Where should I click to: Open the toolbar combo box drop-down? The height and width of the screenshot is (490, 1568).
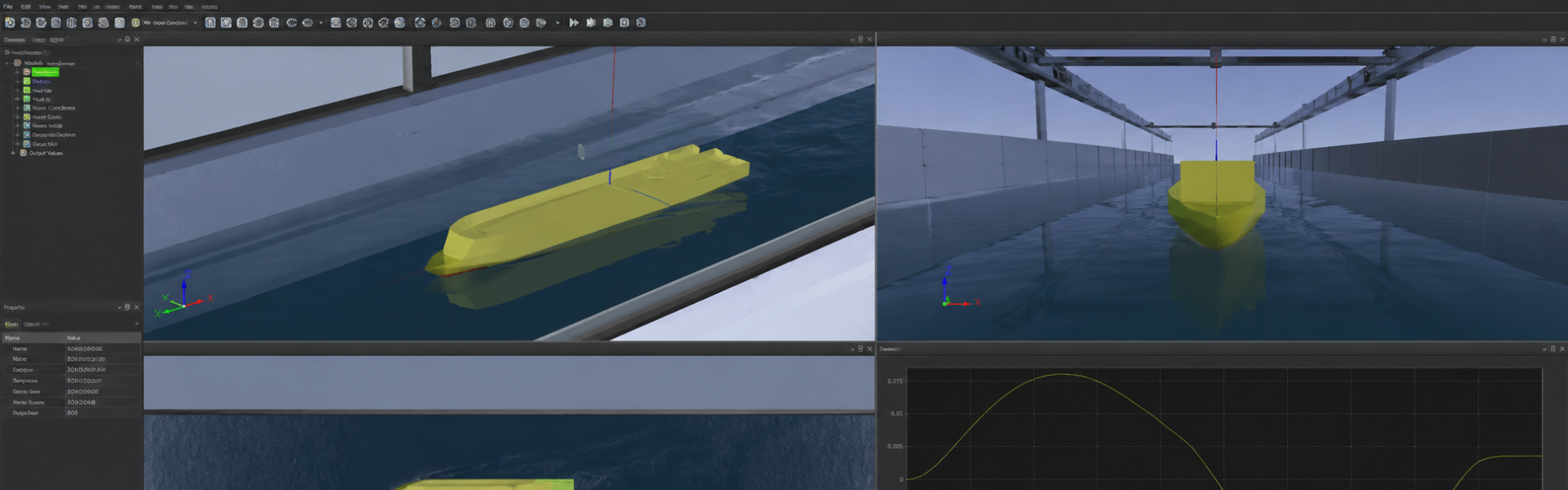point(171,23)
